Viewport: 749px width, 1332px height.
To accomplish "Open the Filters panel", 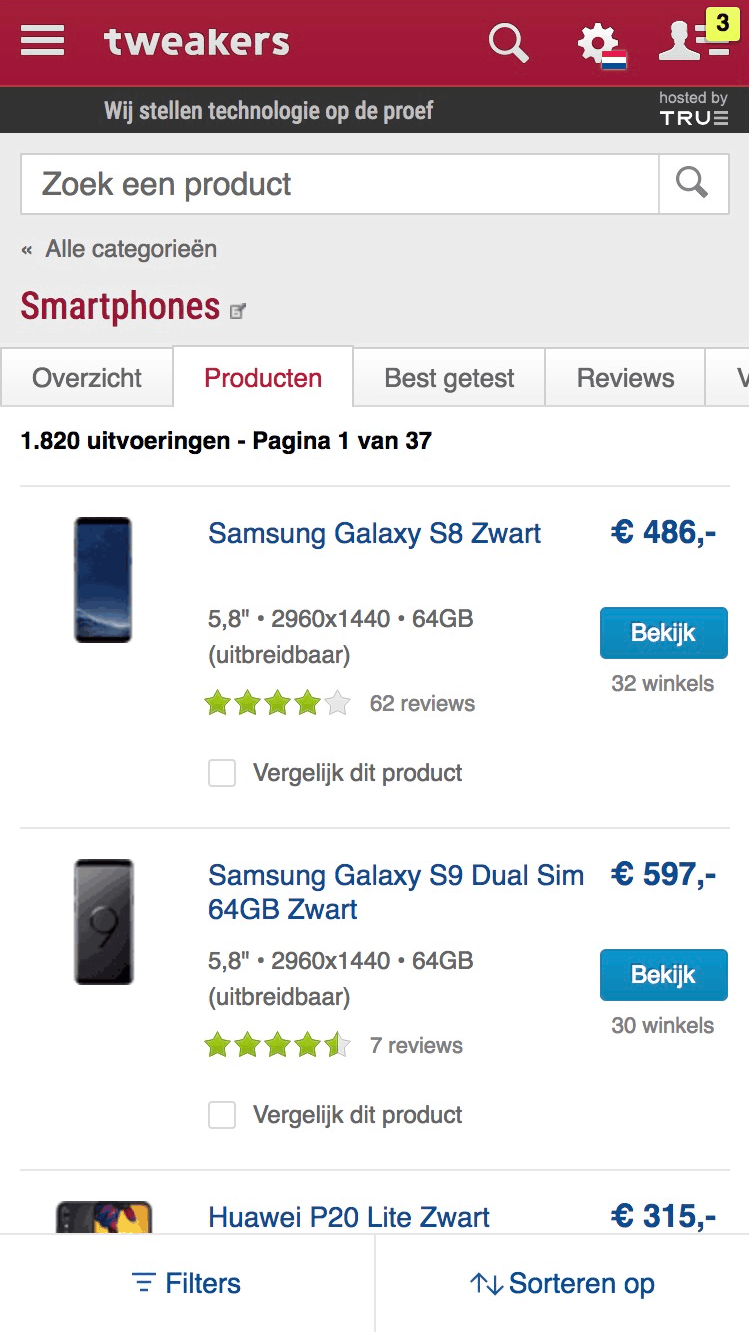I will (187, 1283).
